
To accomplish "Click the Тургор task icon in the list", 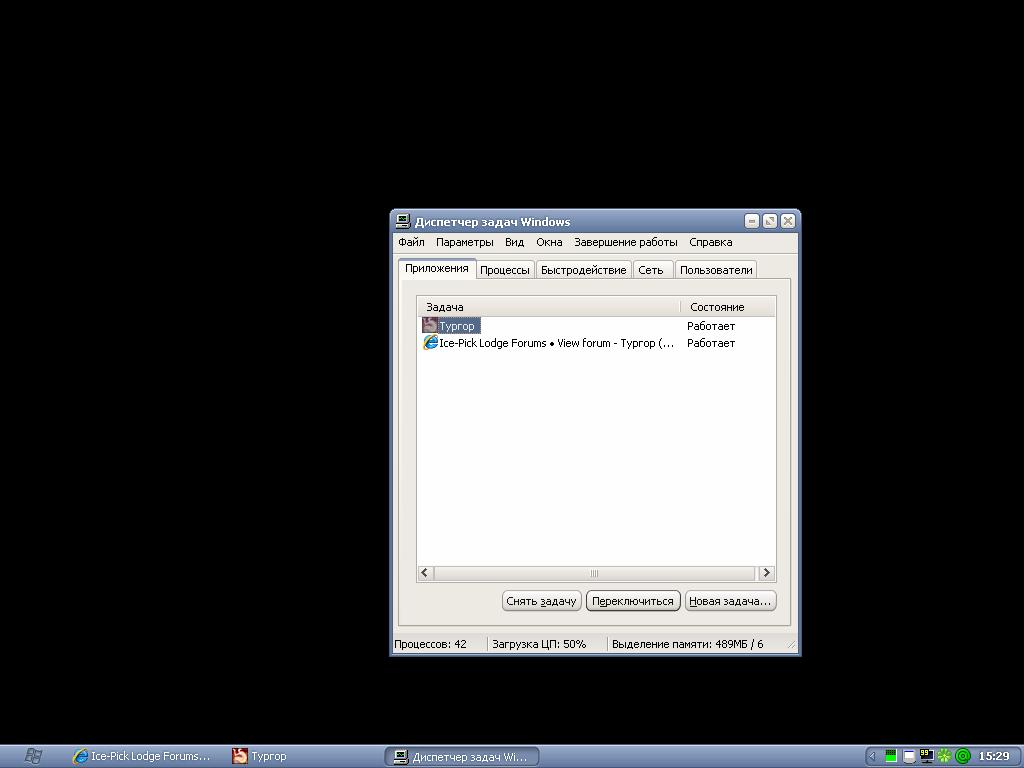I will tap(430, 325).
